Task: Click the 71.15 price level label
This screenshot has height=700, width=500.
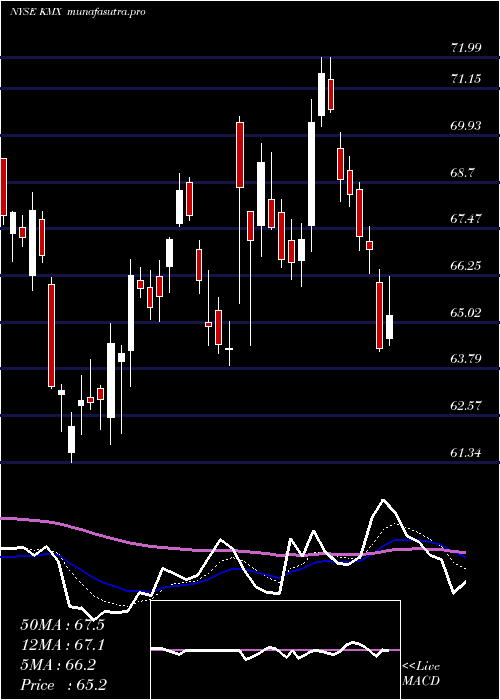Action: 466,79
